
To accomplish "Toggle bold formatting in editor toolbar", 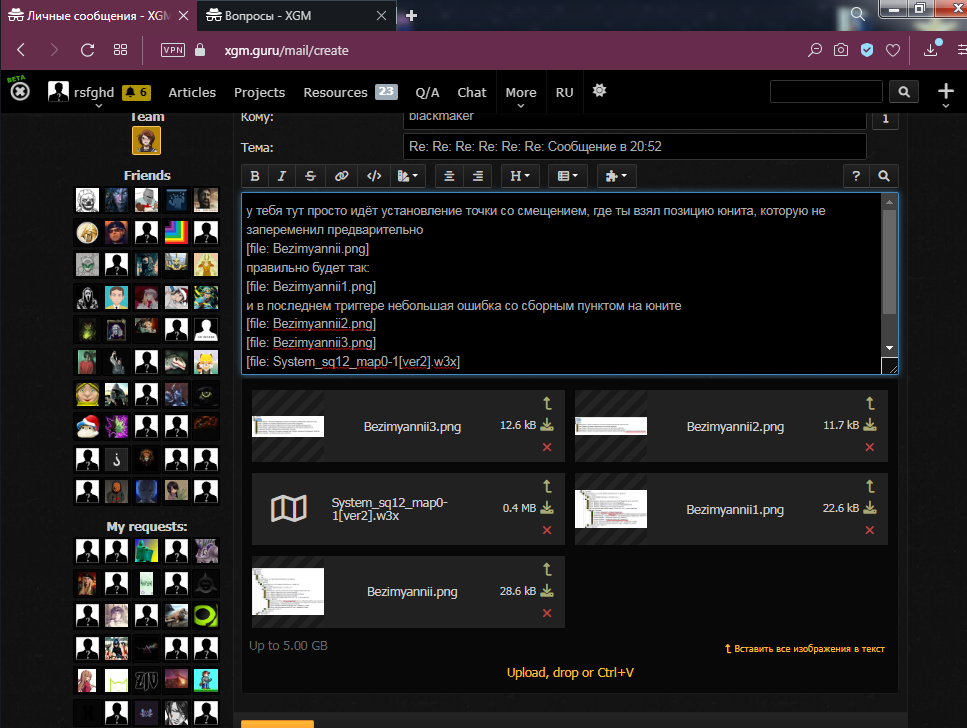I will 255,176.
